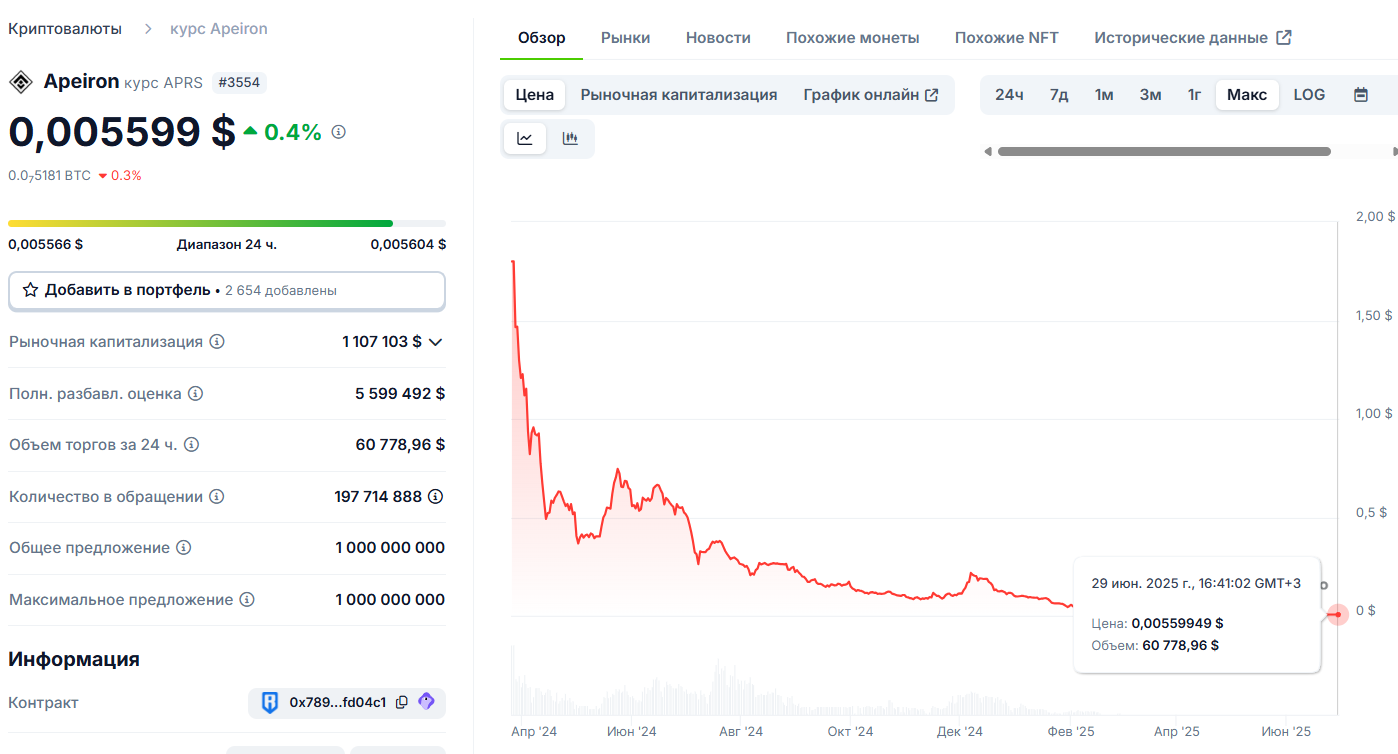Click star icon in Добавить в портфель
The height and width of the screenshot is (754, 1398).
(x=31, y=290)
